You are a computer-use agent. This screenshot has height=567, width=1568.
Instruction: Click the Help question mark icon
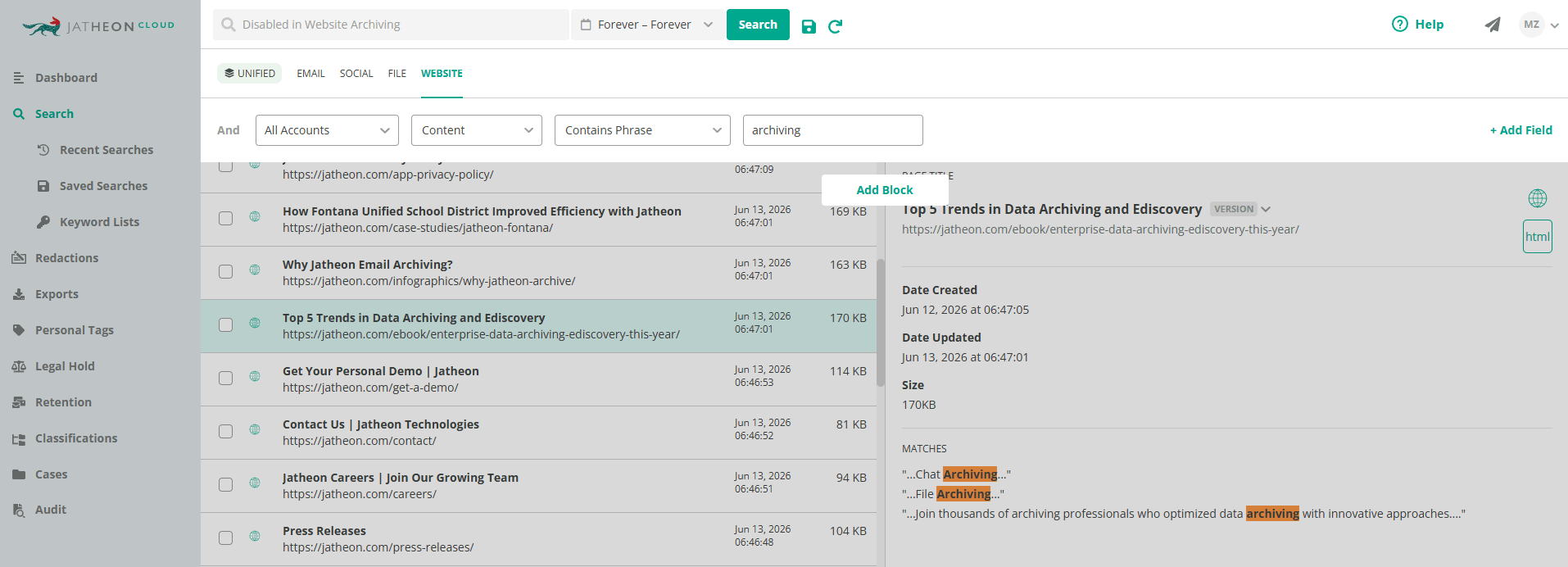(x=1399, y=25)
